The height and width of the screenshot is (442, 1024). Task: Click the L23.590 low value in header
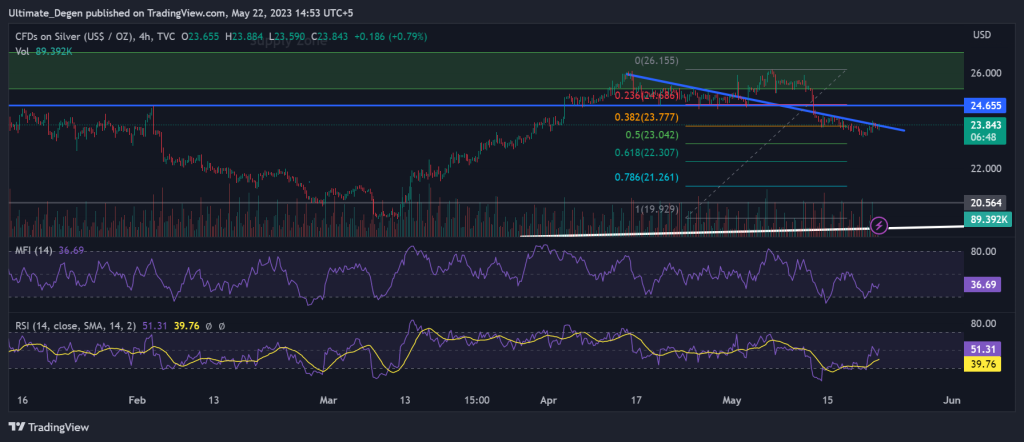(287, 37)
